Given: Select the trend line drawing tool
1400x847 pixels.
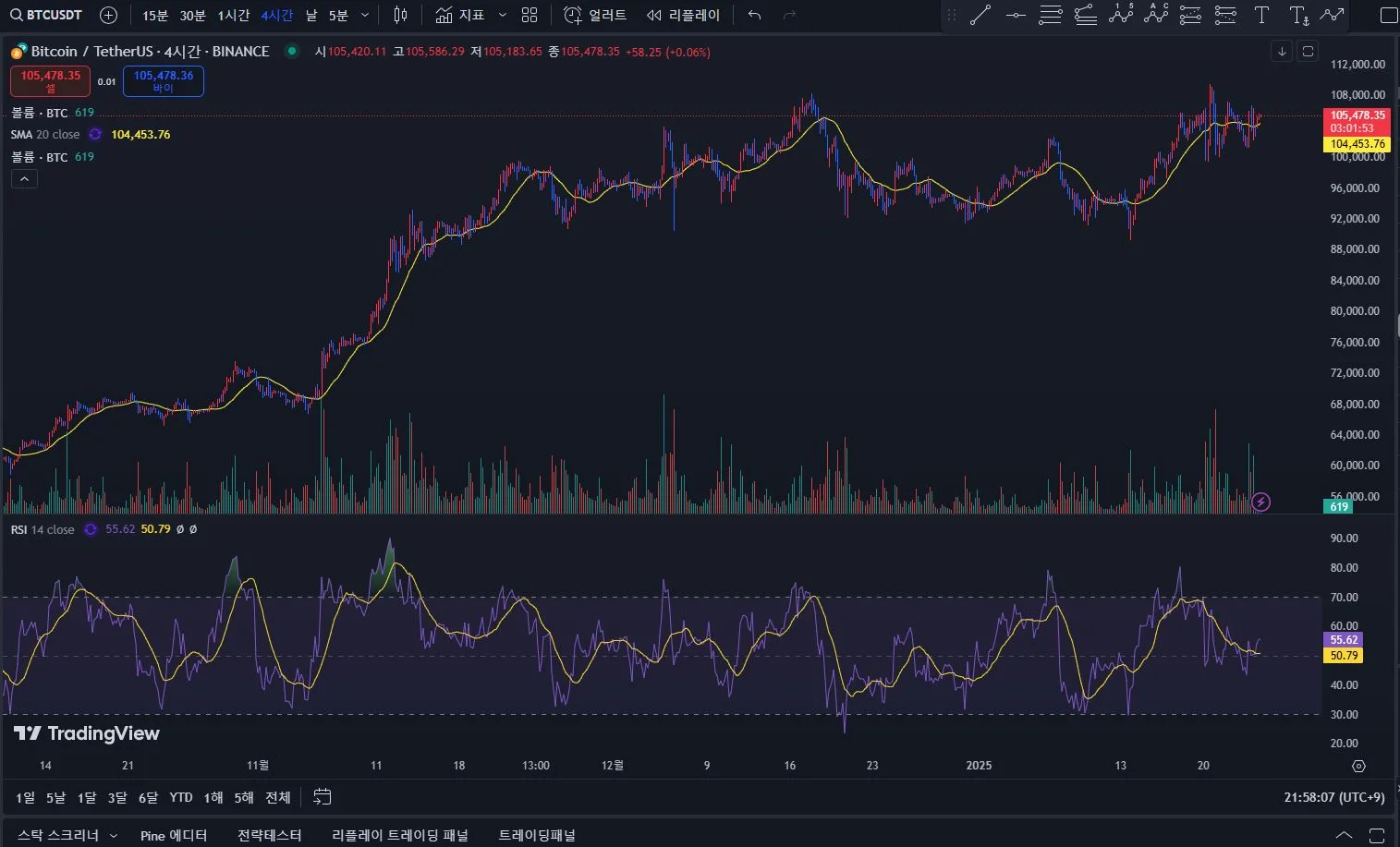Looking at the screenshot, I should click(980, 15).
